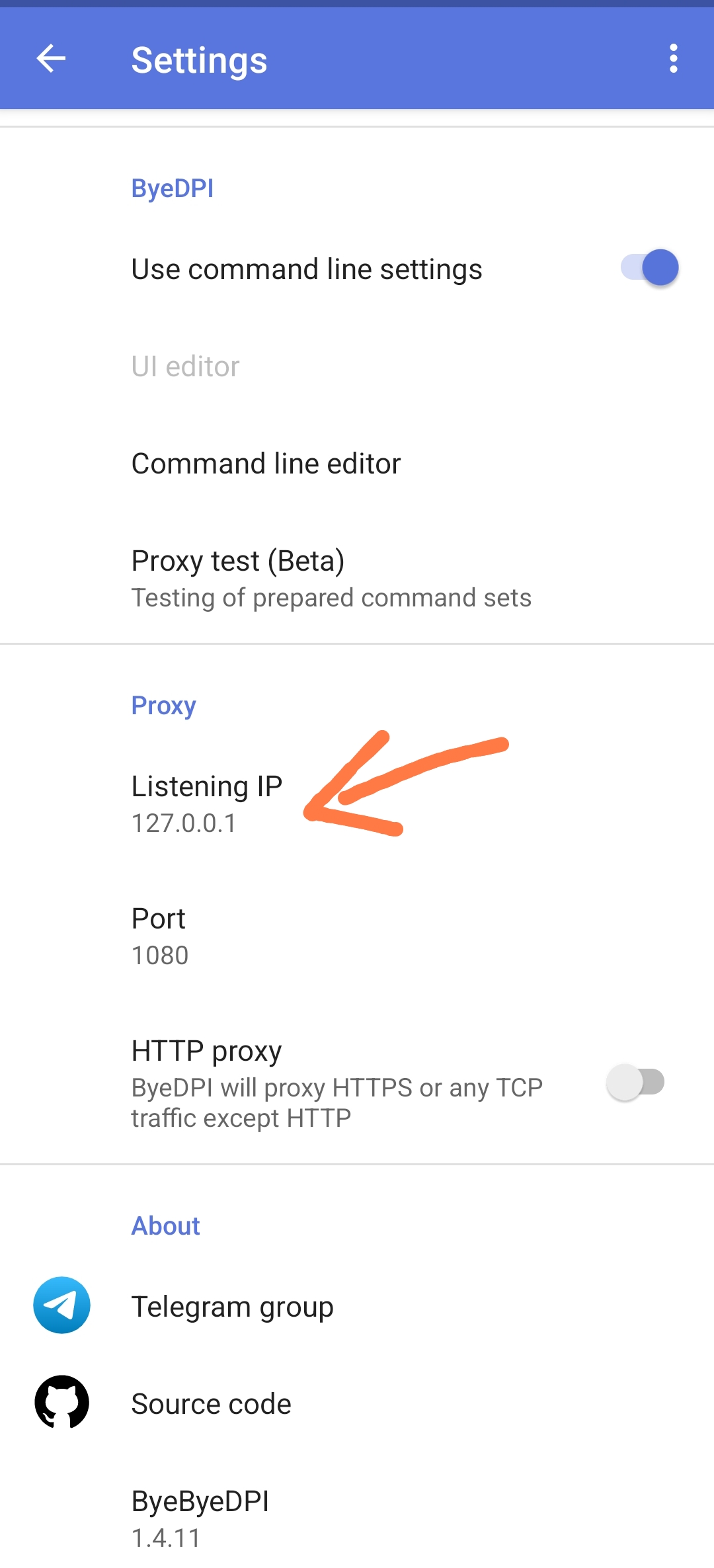Open the three-dot overflow menu
714x1568 pixels.
coord(673,59)
